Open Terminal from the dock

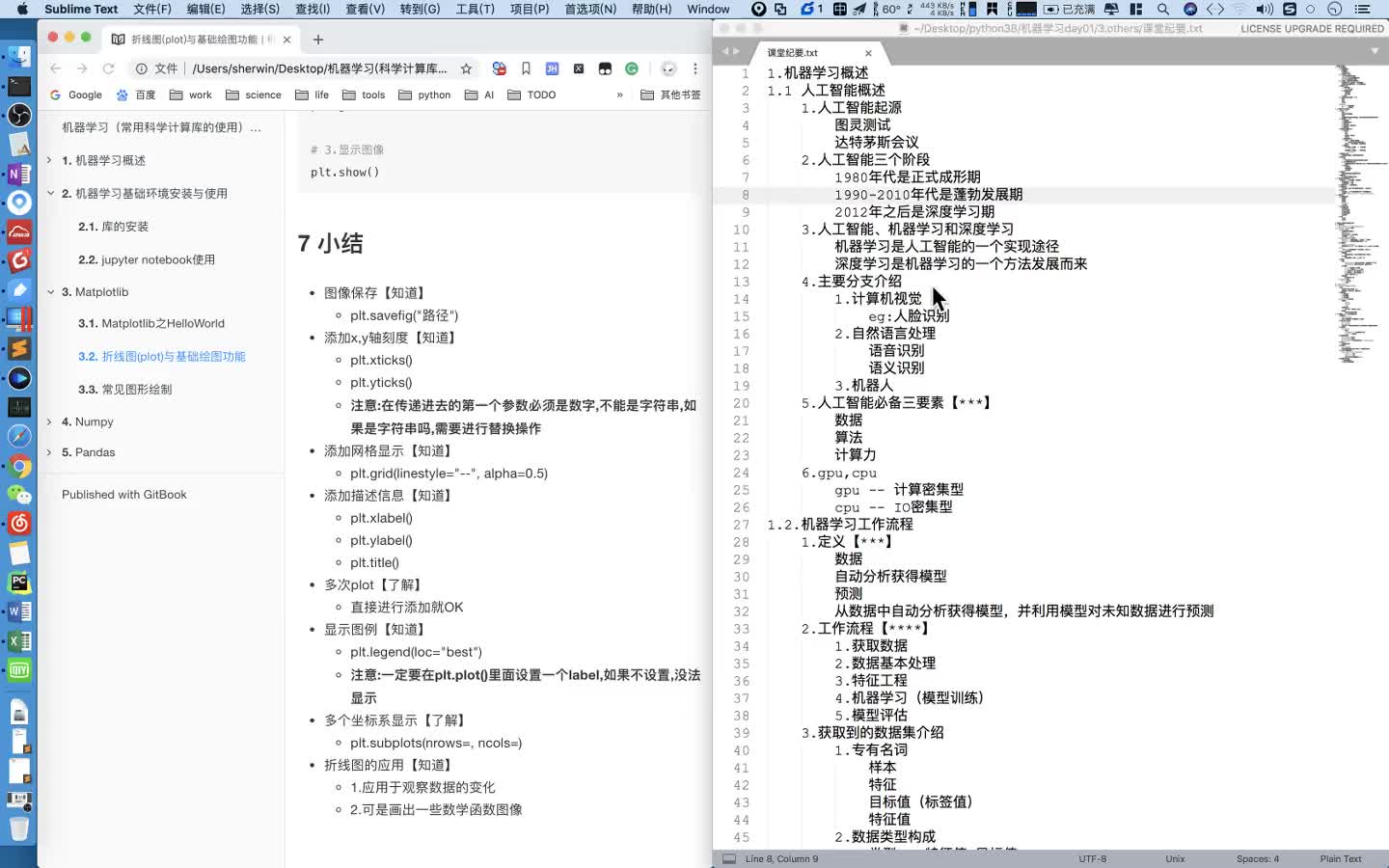point(18,87)
